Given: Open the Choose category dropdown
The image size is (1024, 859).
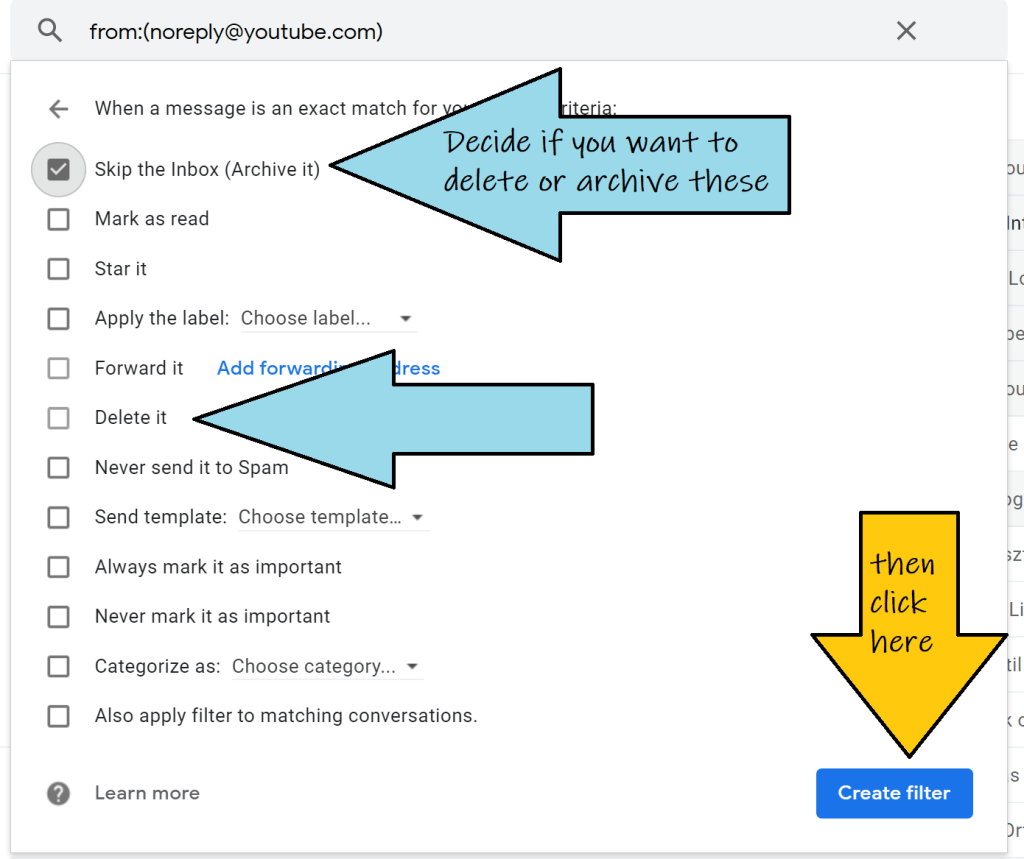Looking at the screenshot, I should (325, 667).
